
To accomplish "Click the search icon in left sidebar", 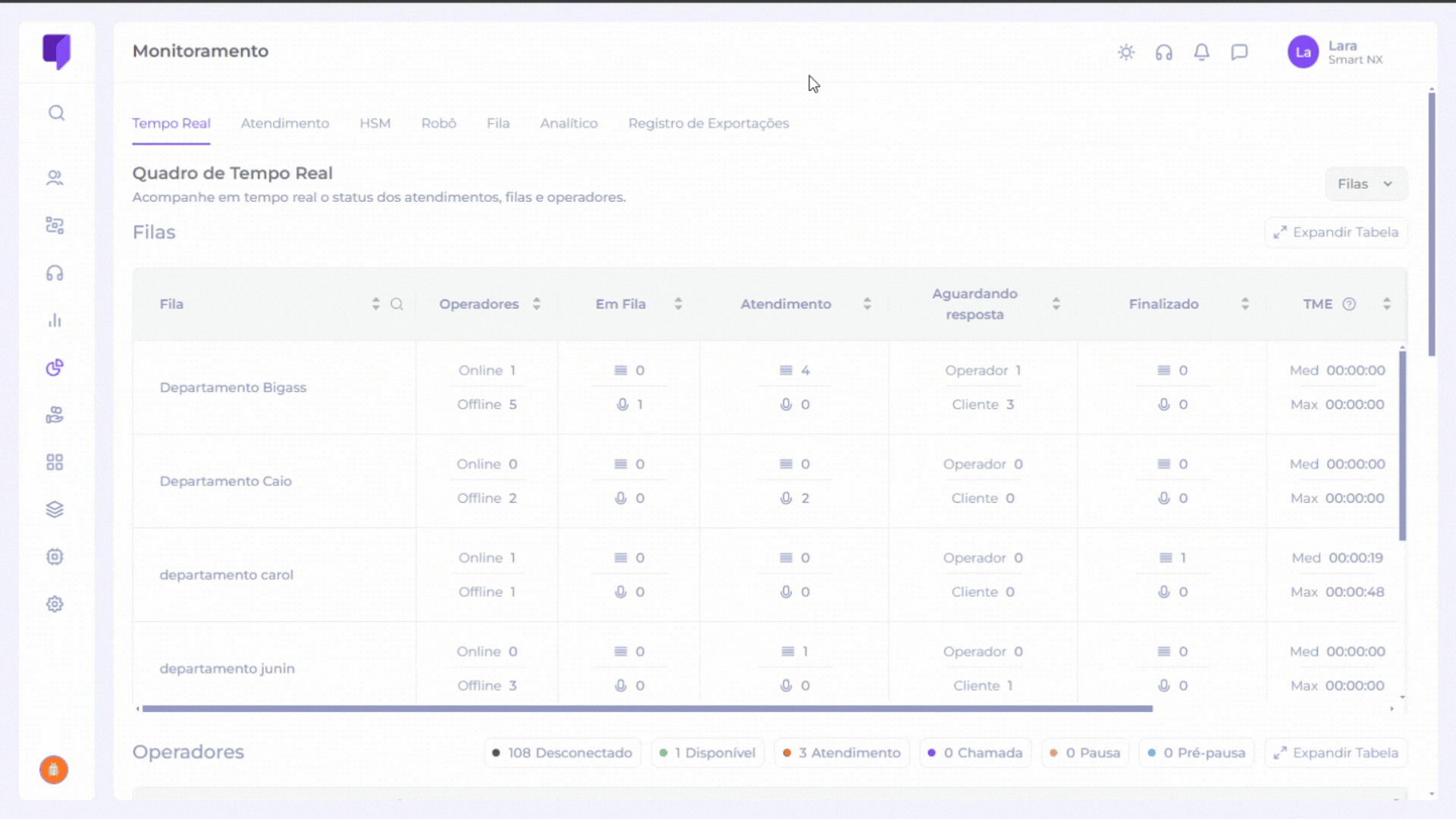I will (x=56, y=113).
